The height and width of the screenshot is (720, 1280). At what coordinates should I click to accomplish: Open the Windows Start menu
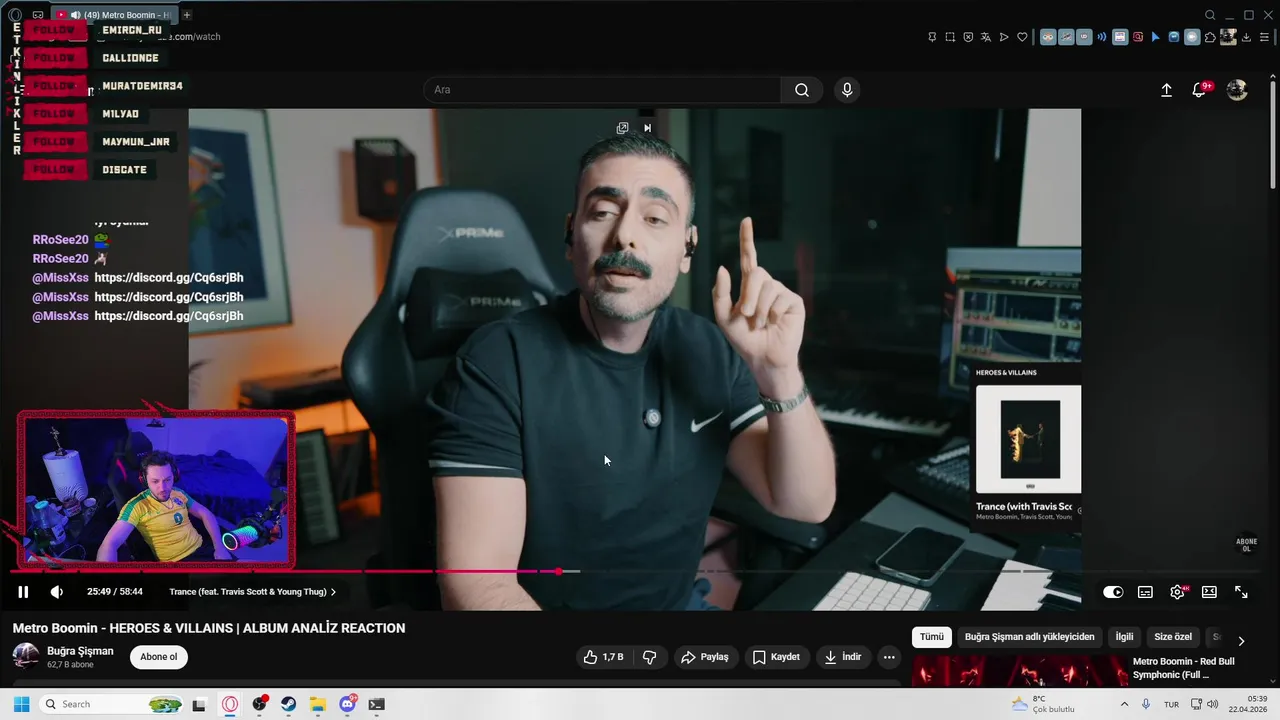21,704
